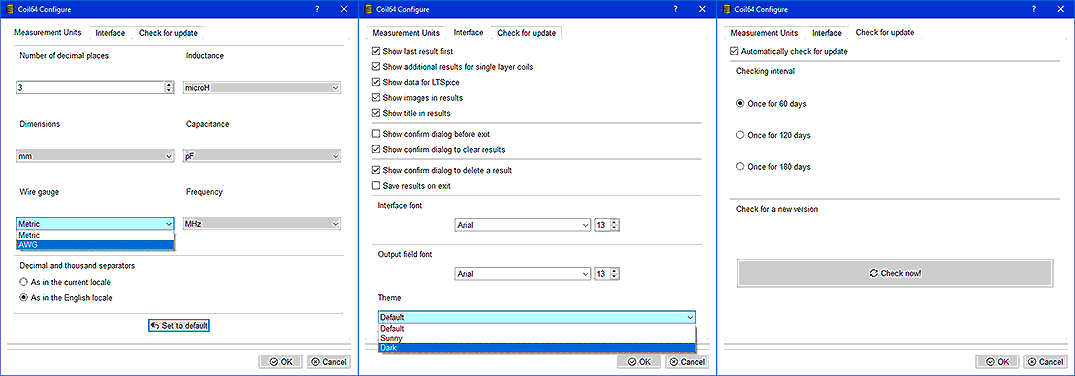Screen dimensions: 1075x376
Task: Collapse the Wire gauge dropdown showing Metric
Action: point(95,224)
